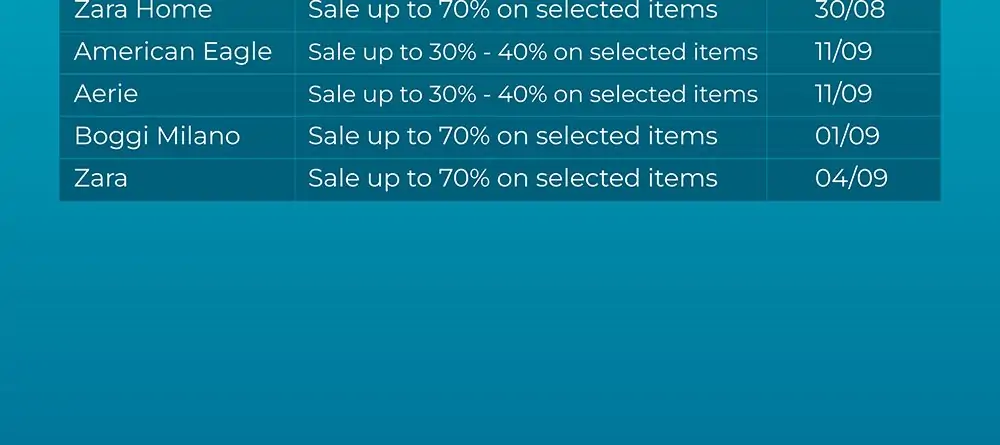The width and height of the screenshot is (1000, 445).
Task: Click the 11/09 date in American Eagle row
Action: [x=843, y=52]
